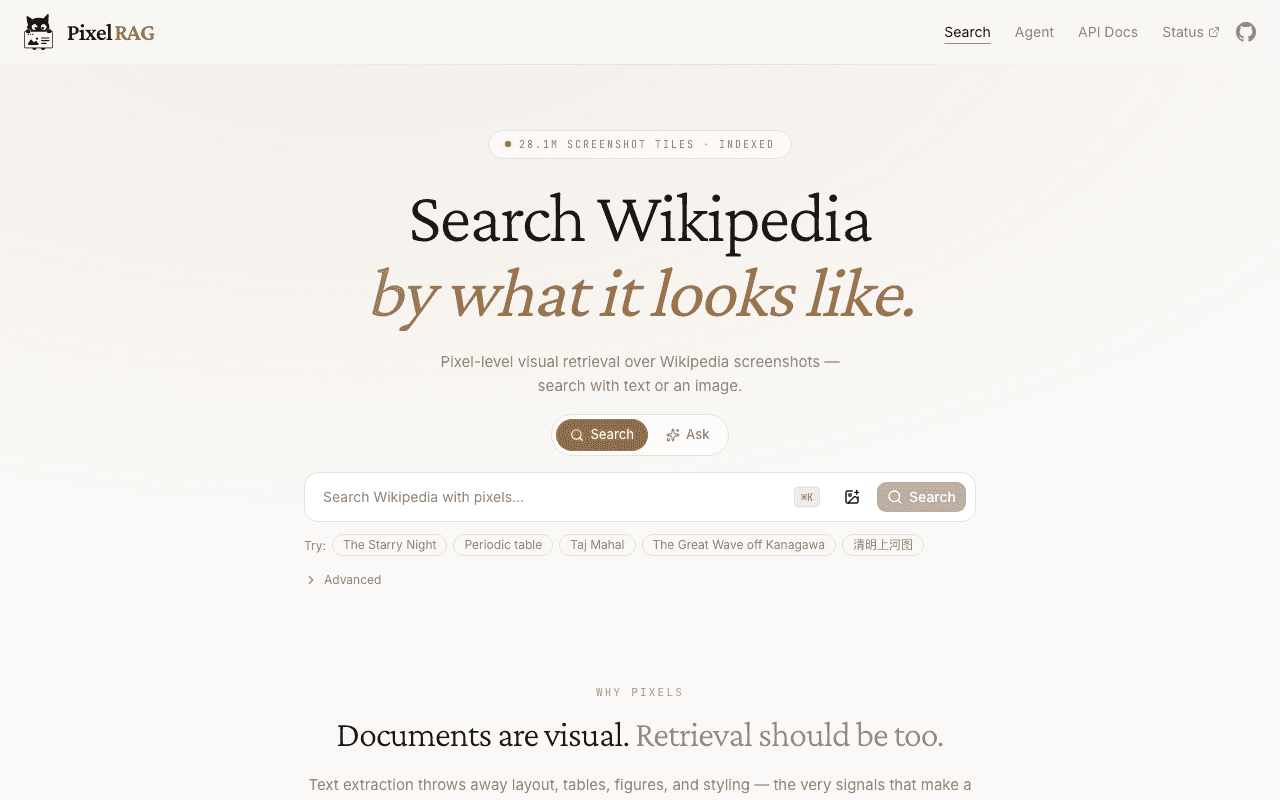Try The Great Wave off Kanagawa suggestion

click(x=739, y=545)
